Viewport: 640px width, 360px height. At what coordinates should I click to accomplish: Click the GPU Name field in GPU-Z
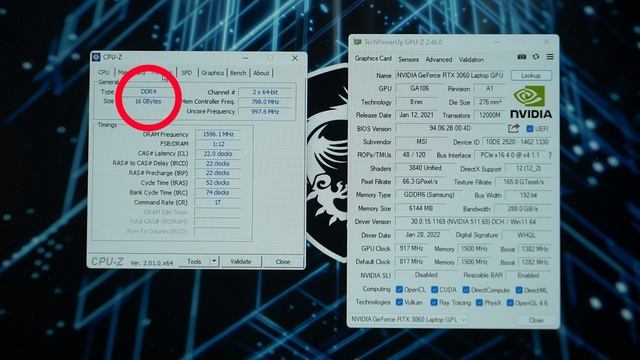[x=450, y=76]
